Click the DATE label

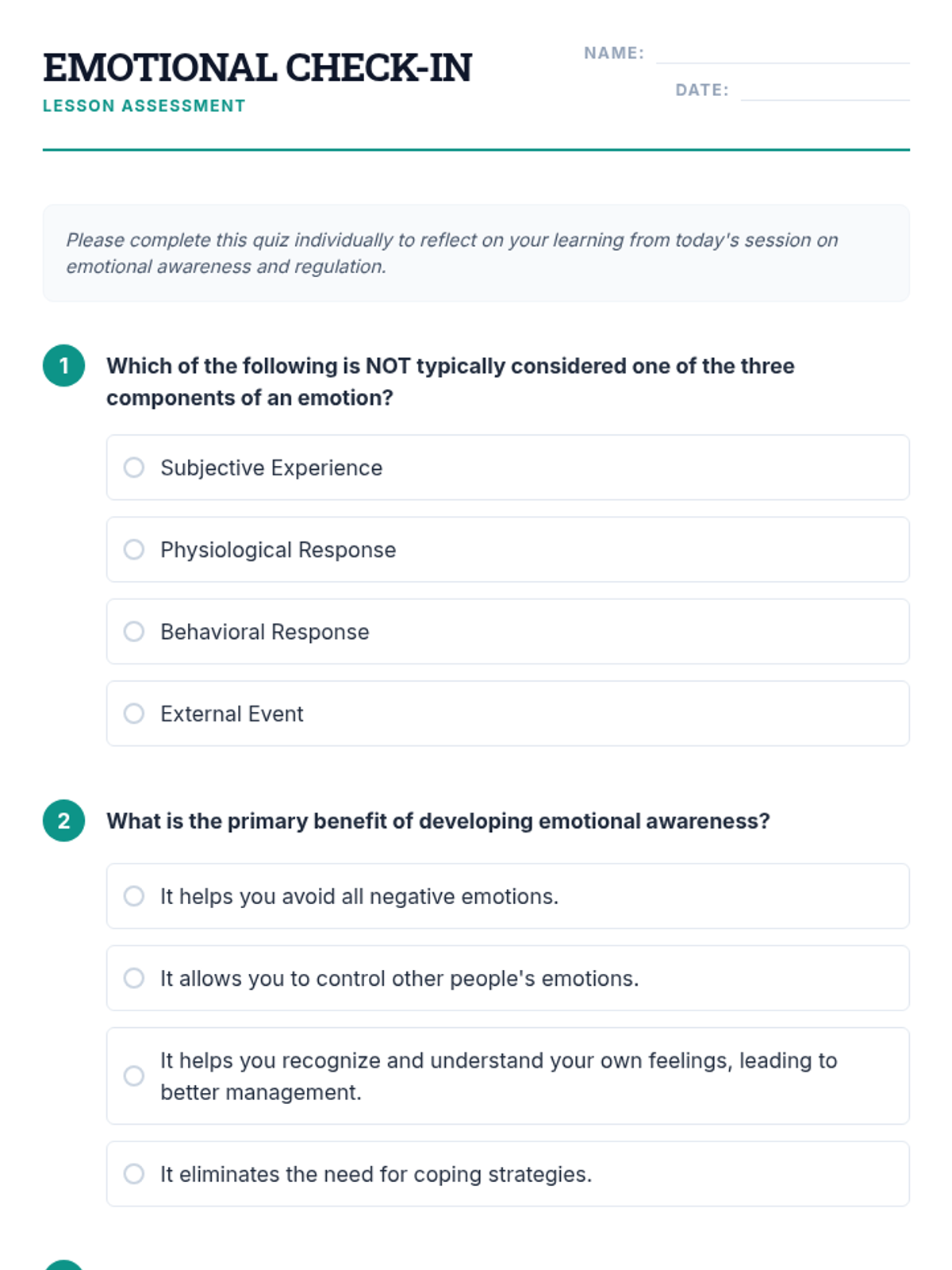[702, 90]
